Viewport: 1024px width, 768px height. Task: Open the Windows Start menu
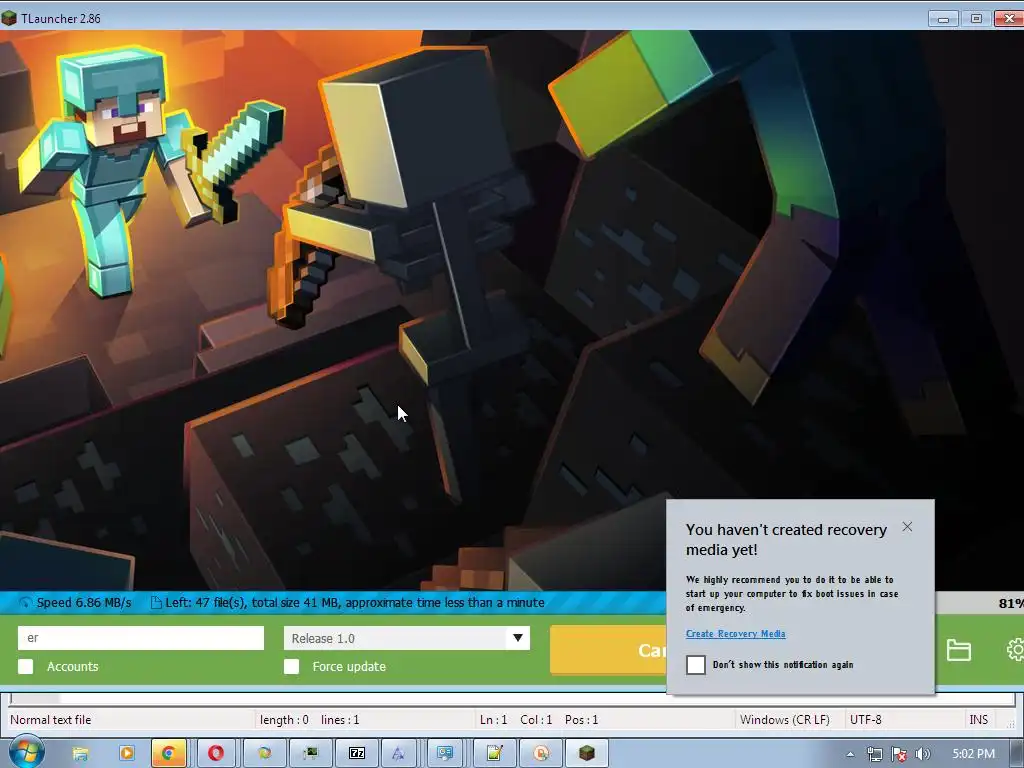(x=26, y=752)
